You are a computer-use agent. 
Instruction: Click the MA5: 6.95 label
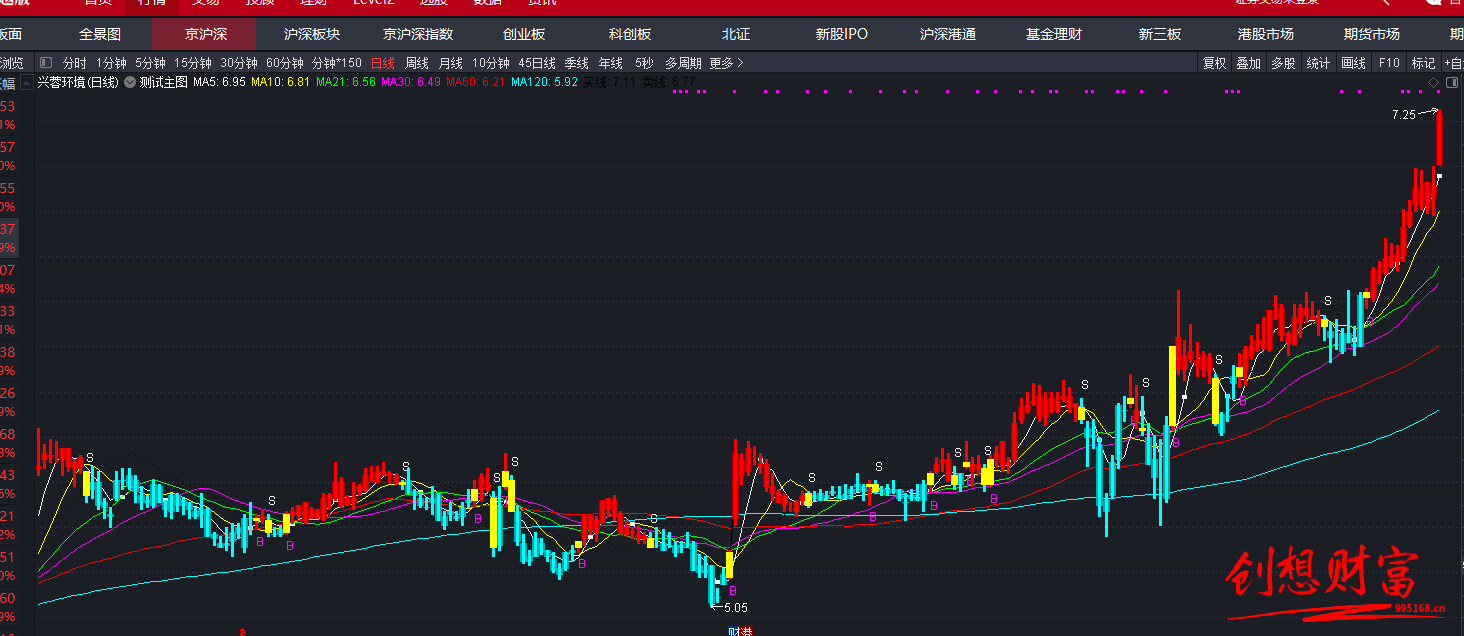219,82
